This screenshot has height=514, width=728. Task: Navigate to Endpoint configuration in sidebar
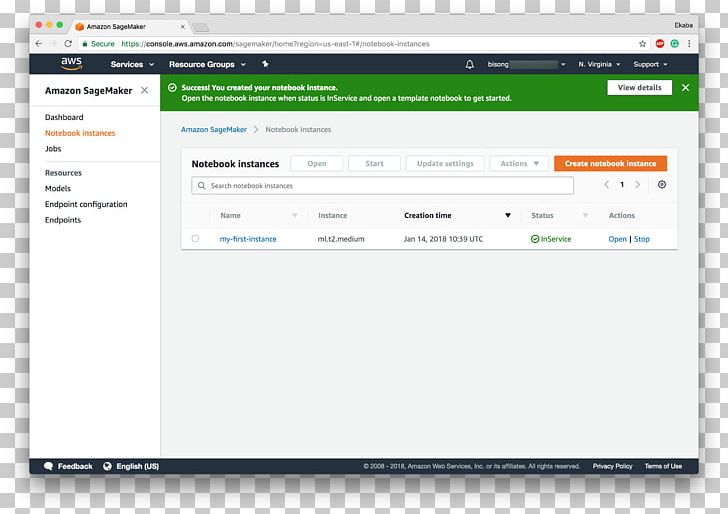tap(86, 204)
